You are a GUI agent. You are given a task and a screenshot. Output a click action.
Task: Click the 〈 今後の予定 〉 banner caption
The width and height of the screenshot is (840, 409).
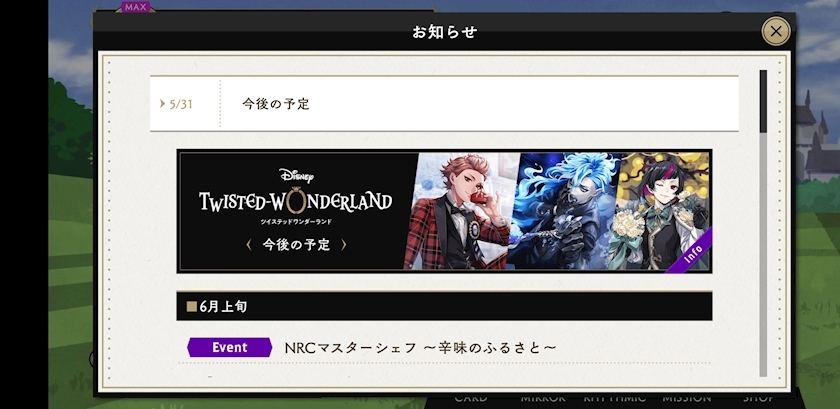[296, 245]
